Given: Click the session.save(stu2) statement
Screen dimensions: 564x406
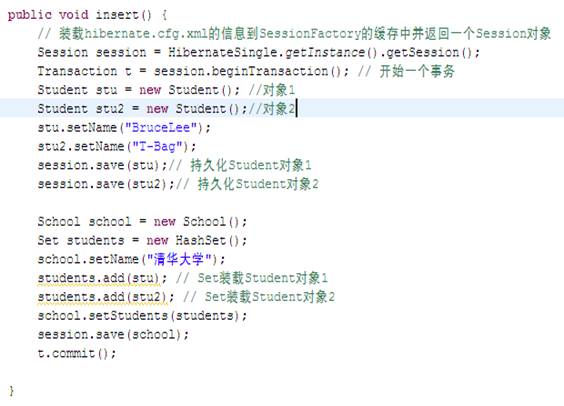Looking at the screenshot, I should pos(106,184).
